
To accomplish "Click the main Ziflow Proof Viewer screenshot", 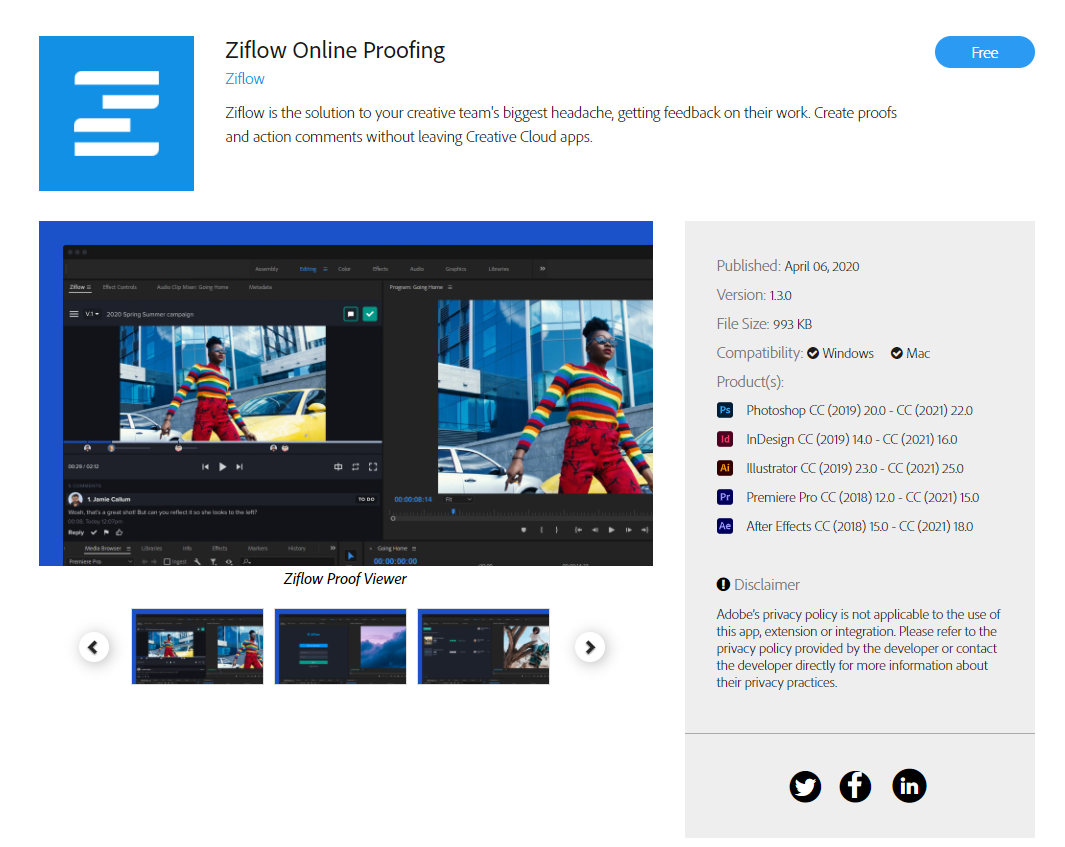I will tap(345, 393).
